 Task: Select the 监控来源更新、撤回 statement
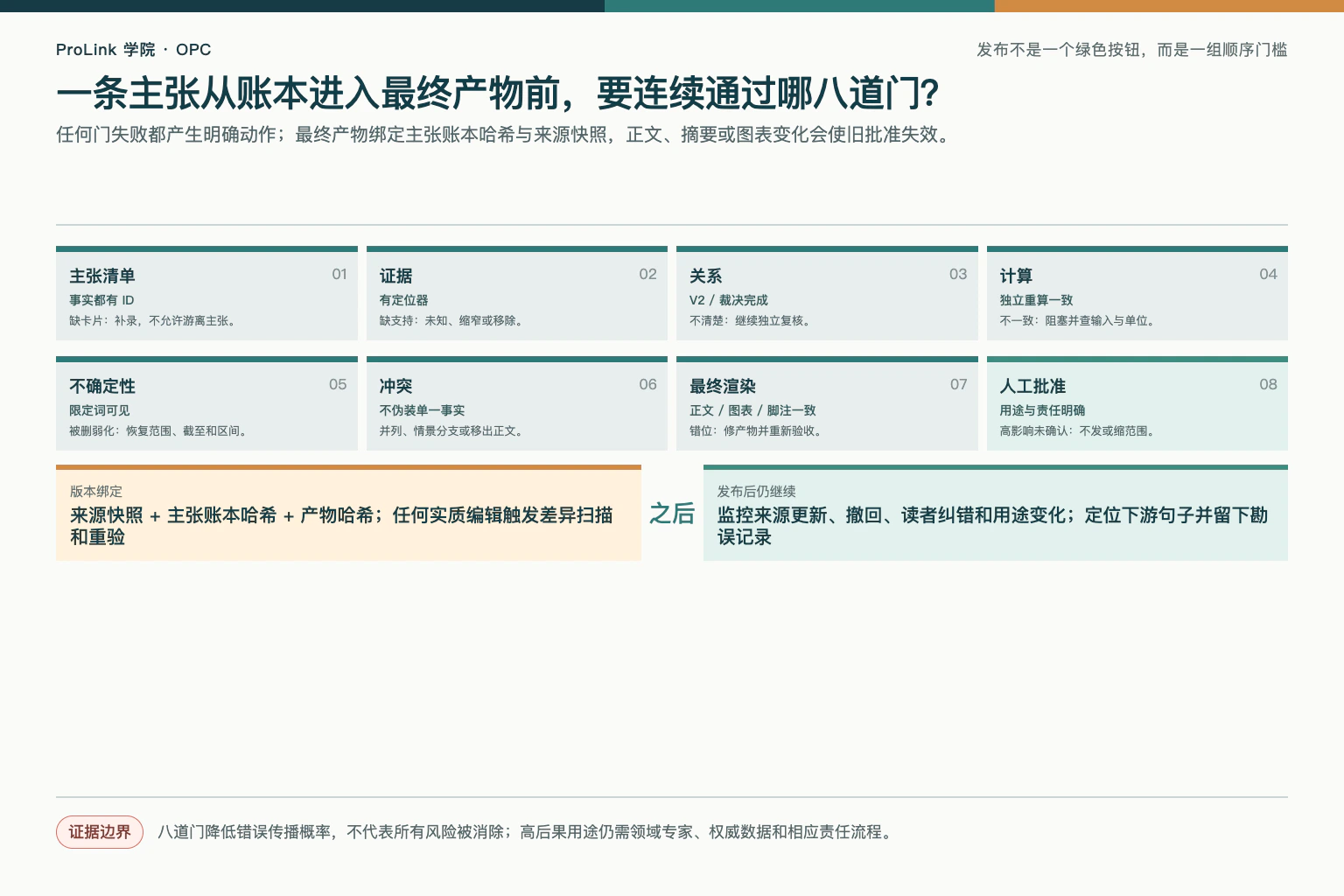pyautogui.click(x=992, y=526)
